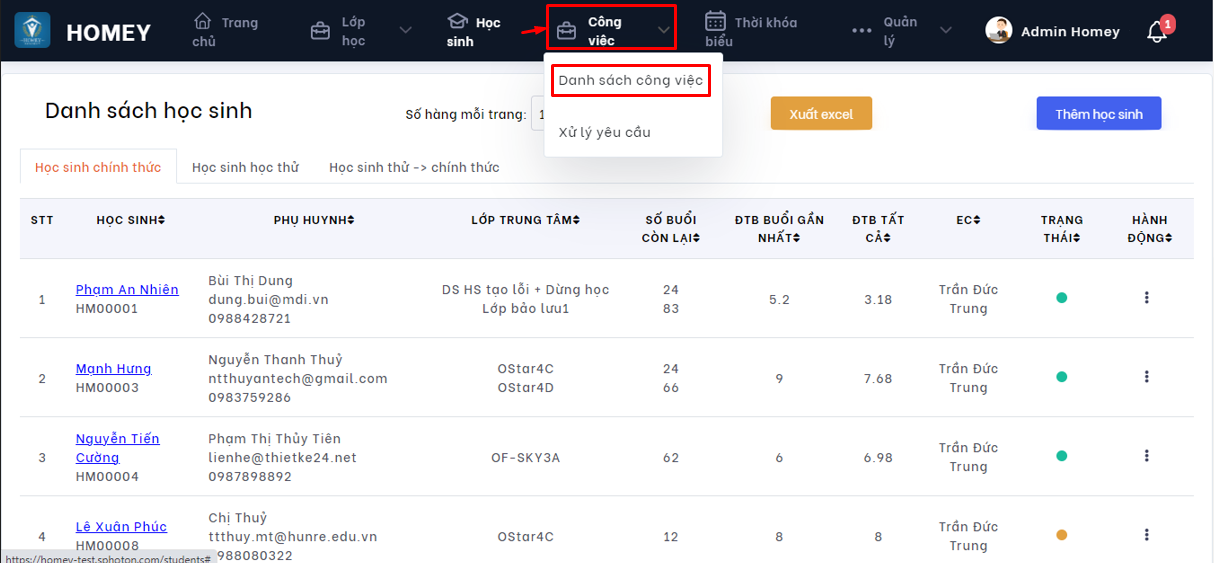This screenshot has width=1214, height=563.
Task: Click the Thêm học sinh button
Action: tap(1098, 114)
